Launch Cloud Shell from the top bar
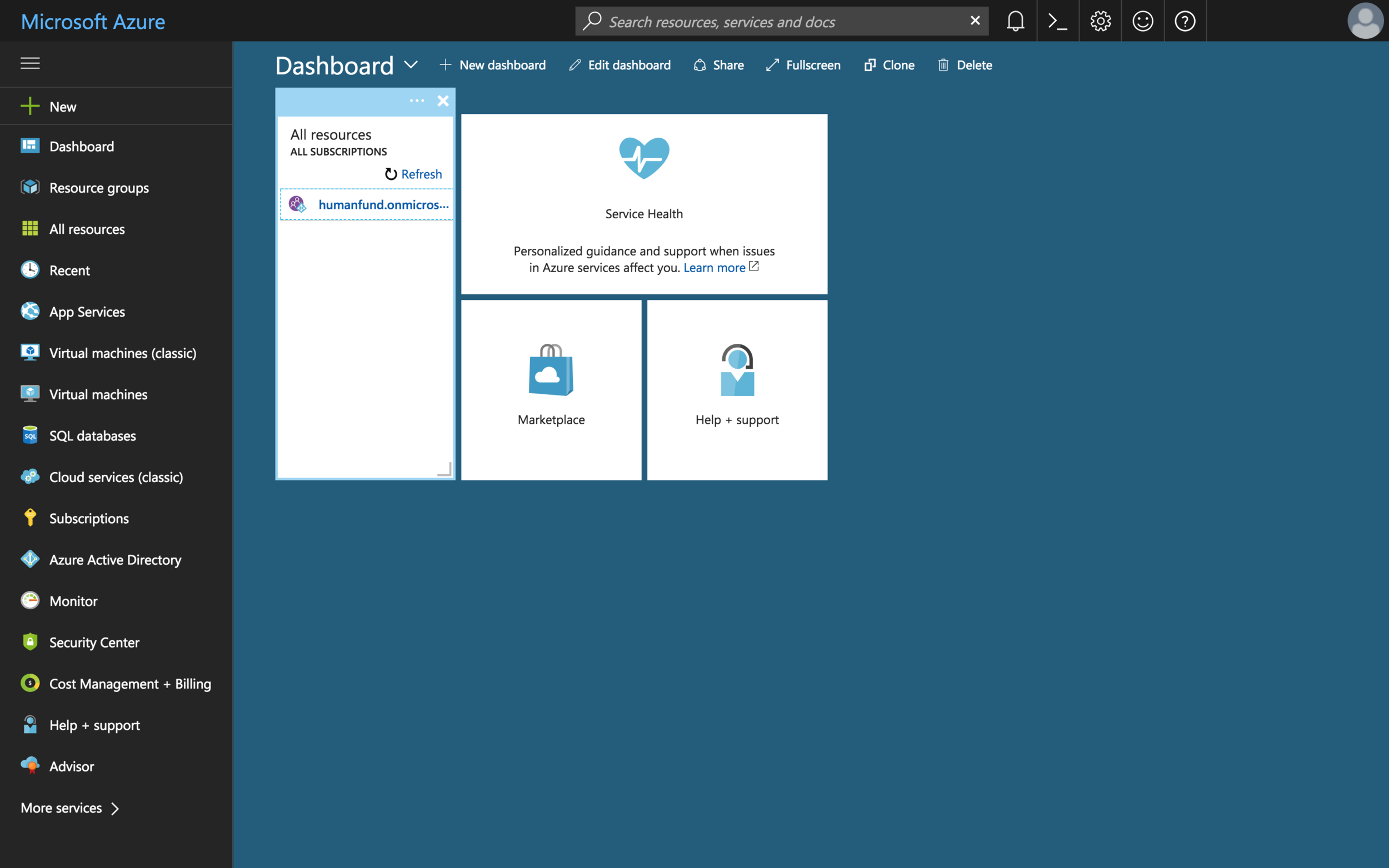 [1058, 21]
